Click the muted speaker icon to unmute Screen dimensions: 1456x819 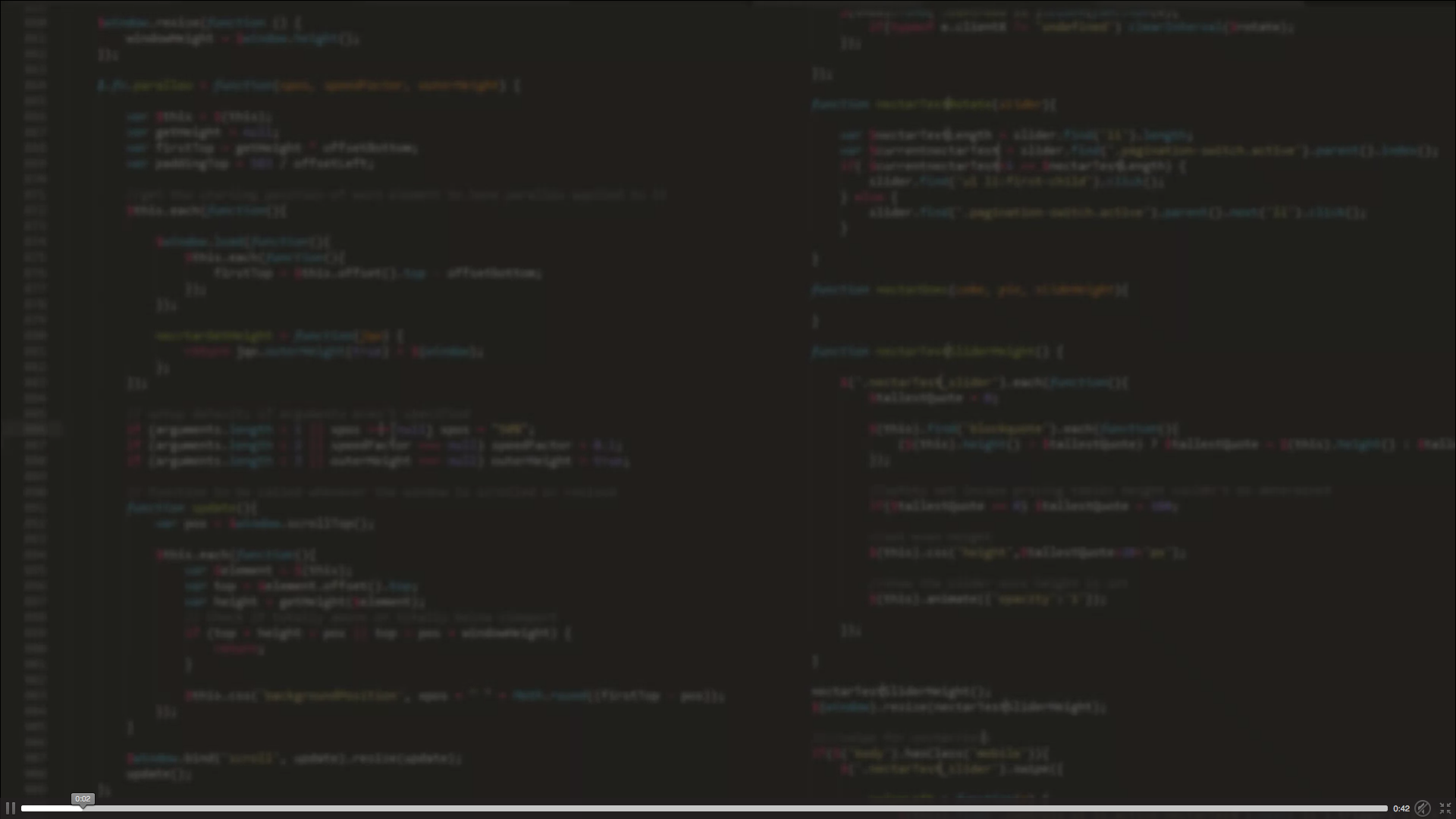click(1423, 808)
